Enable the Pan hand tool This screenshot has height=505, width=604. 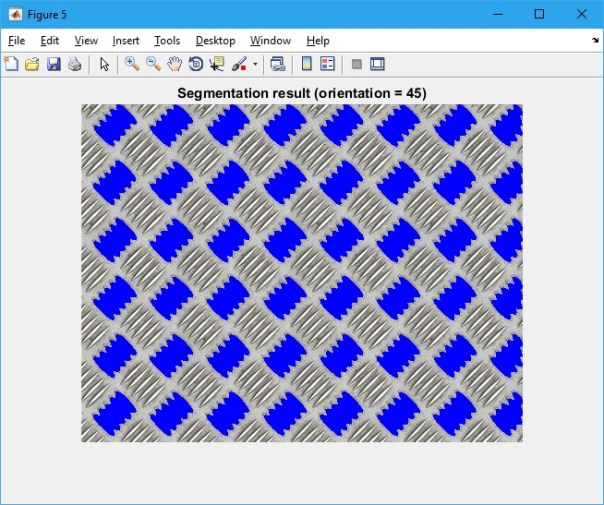pyautogui.click(x=174, y=65)
